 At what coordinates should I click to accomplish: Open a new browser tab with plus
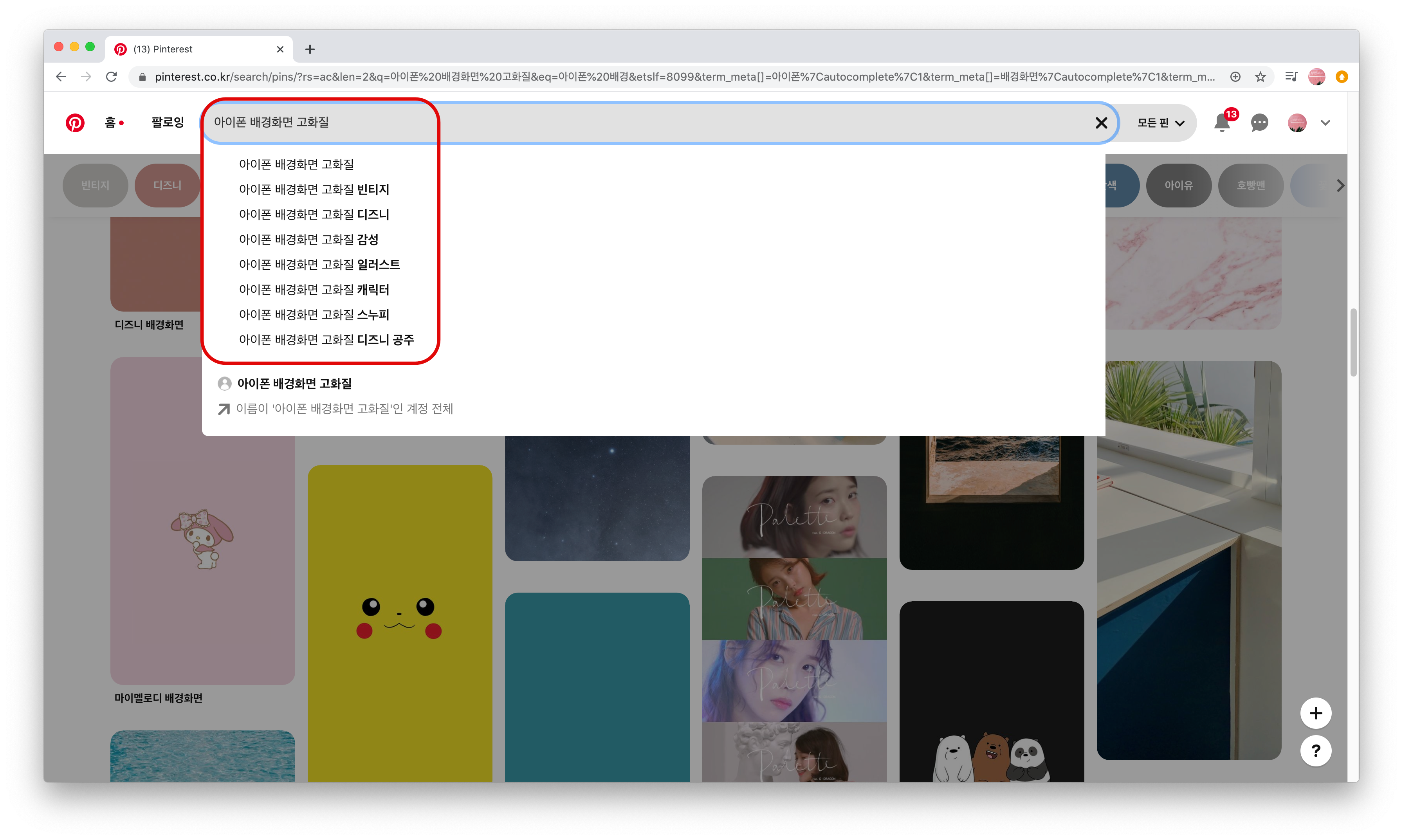310,49
